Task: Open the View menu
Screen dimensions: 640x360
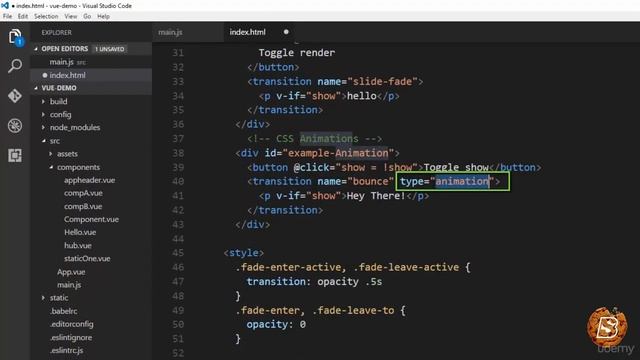Action: point(71,16)
